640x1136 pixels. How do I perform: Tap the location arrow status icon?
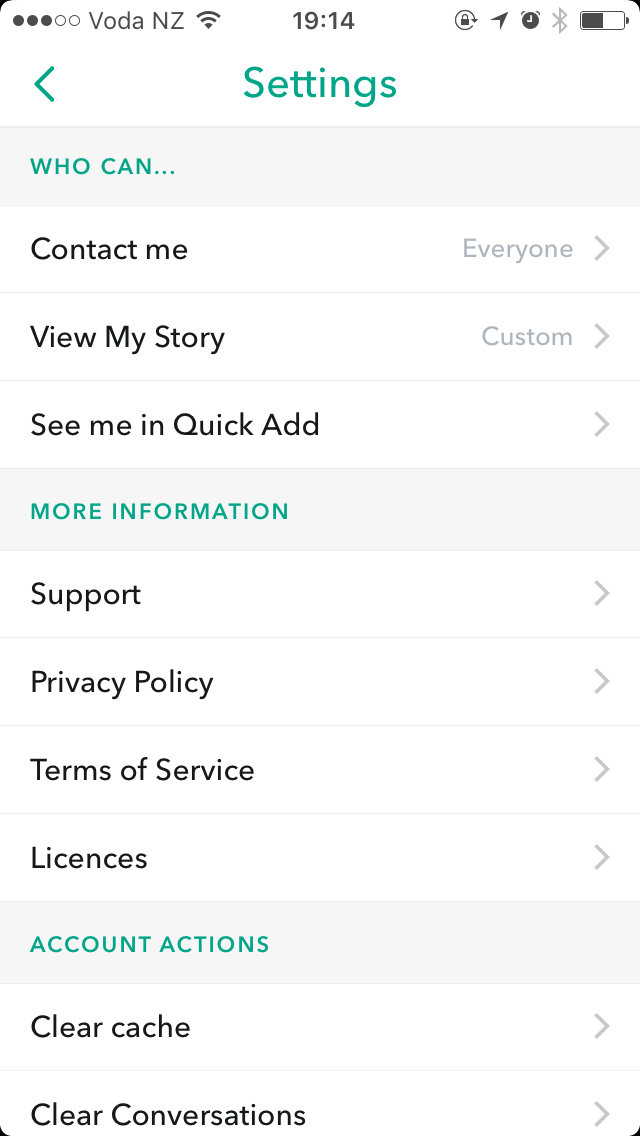[499, 20]
